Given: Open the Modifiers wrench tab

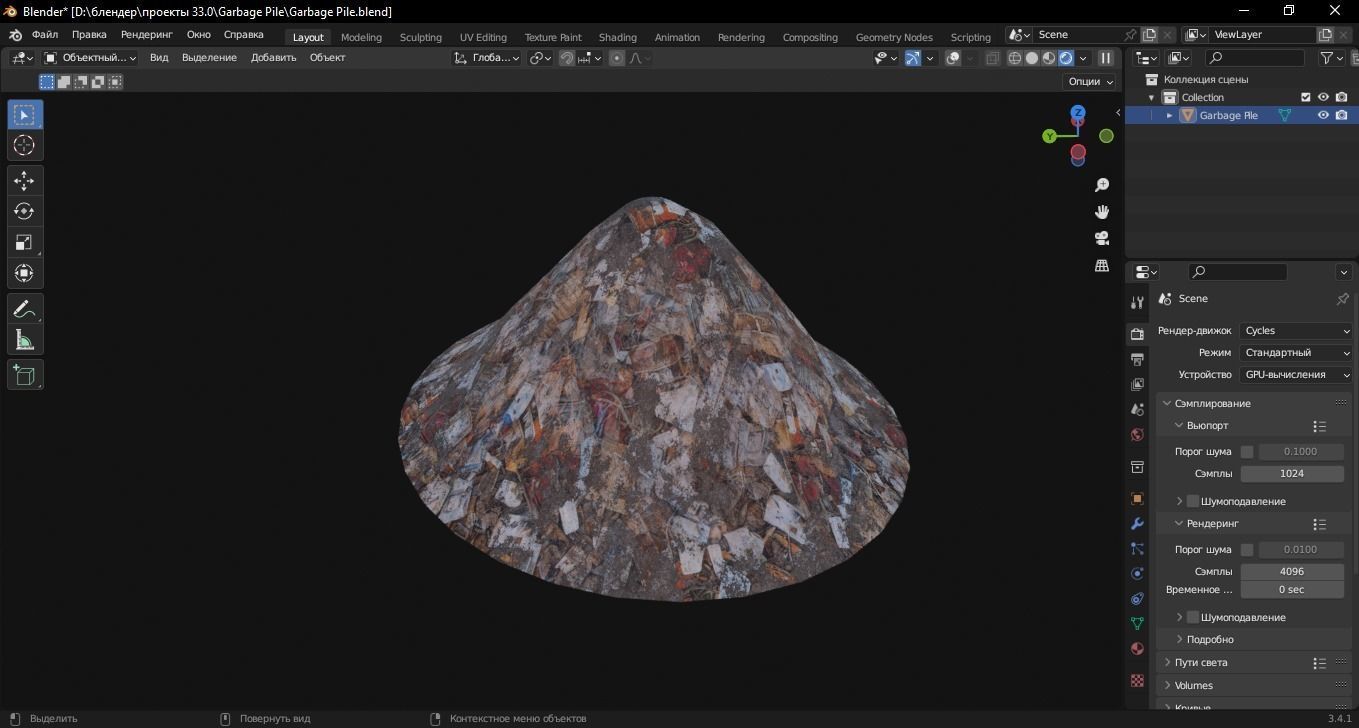Looking at the screenshot, I should [x=1137, y=523].
